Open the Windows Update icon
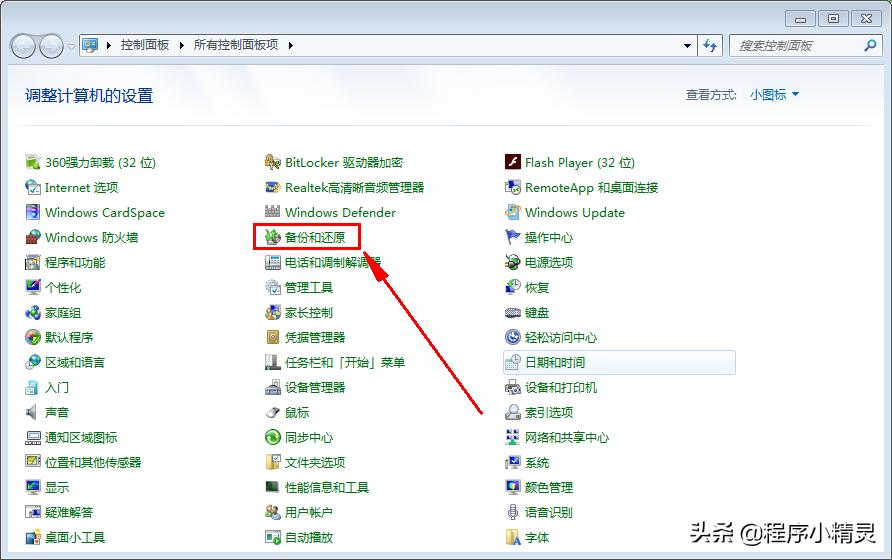 pos(513,212)
